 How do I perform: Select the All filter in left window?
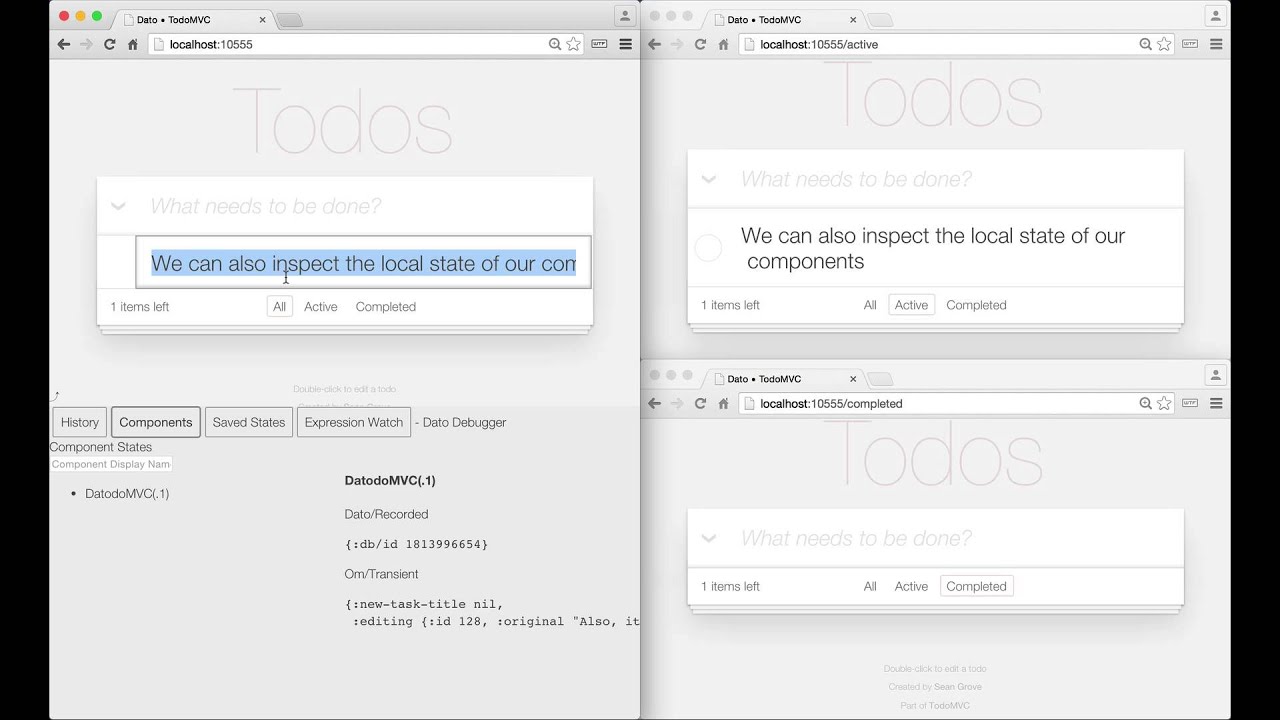point(279,307)
